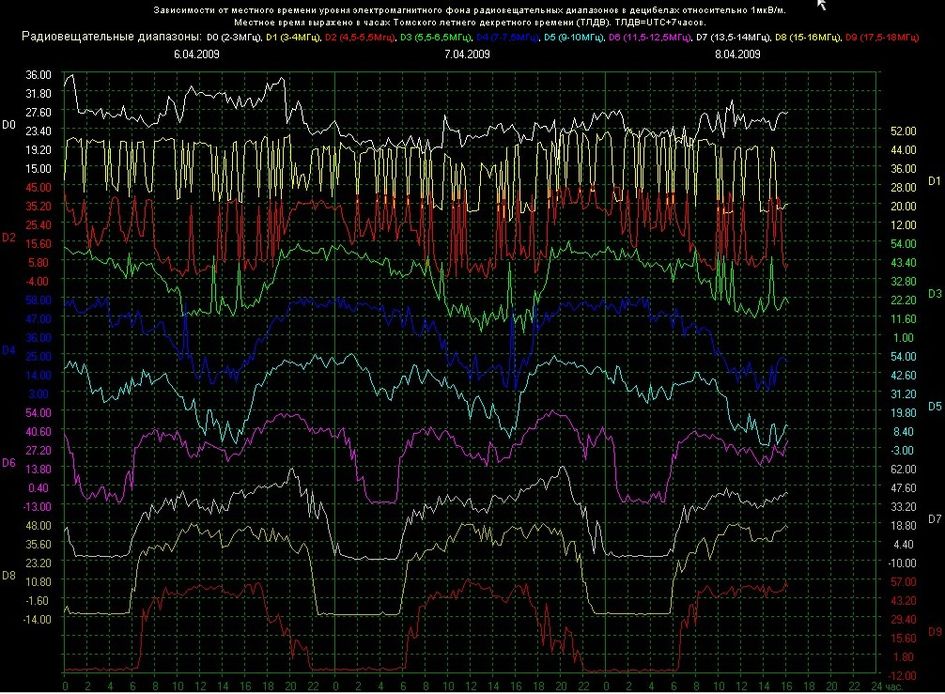This screenshot has height=694, width=945.
Task: Click the D0 axis value "23.40"
Action: point(39,131)
